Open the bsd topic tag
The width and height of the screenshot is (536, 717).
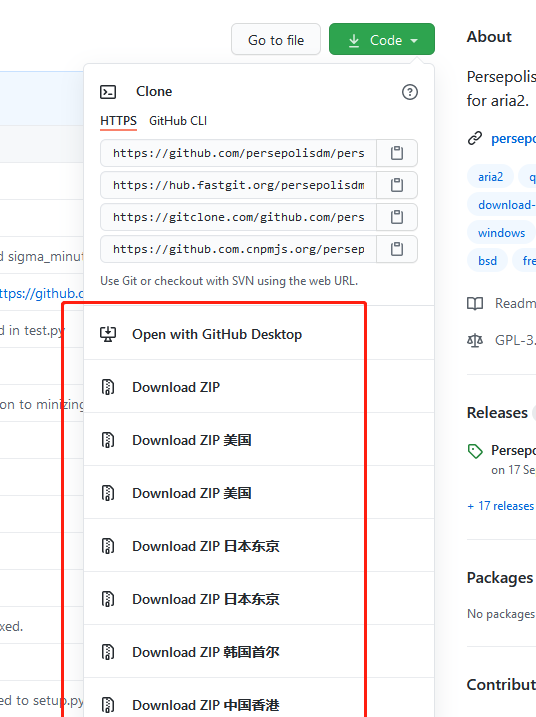(488, 261)
